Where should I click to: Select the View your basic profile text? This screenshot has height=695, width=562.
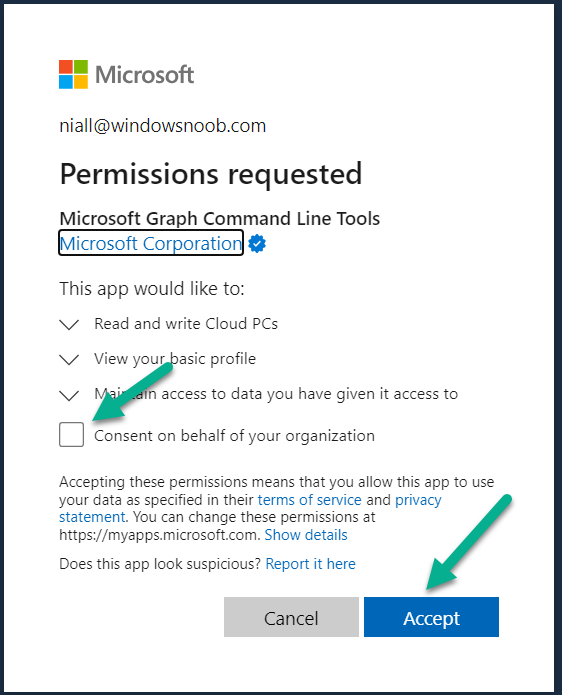(175, 359)
